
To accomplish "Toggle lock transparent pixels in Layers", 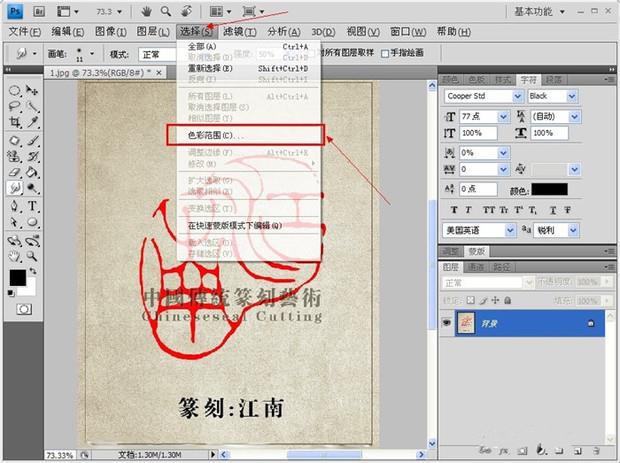I will (x=470, y=300).
